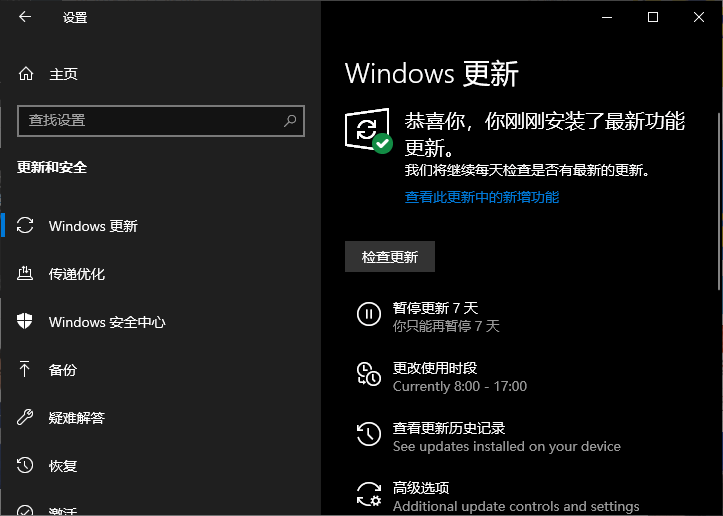Screen dimensions: 723x516
Task: Click the 激活 checkmark icon at sidebar bottom
Action: click(x=25, y=511)
